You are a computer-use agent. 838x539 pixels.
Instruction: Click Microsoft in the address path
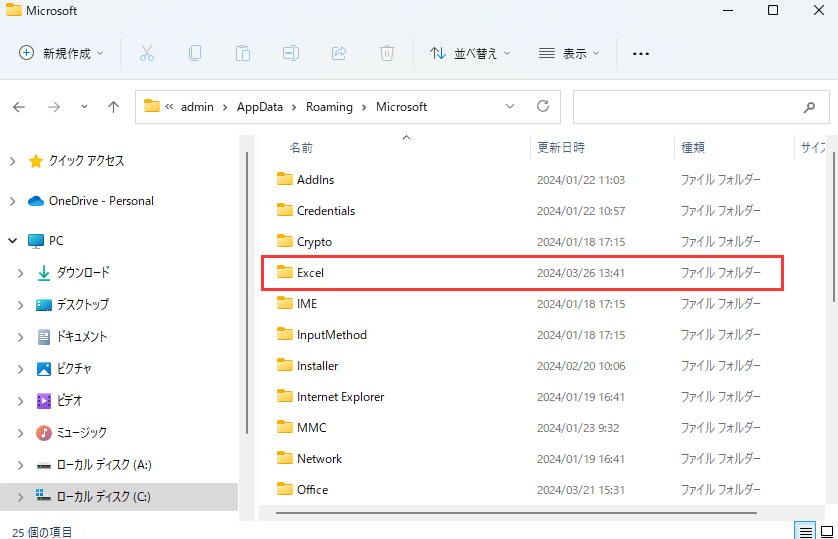(401, 107)
